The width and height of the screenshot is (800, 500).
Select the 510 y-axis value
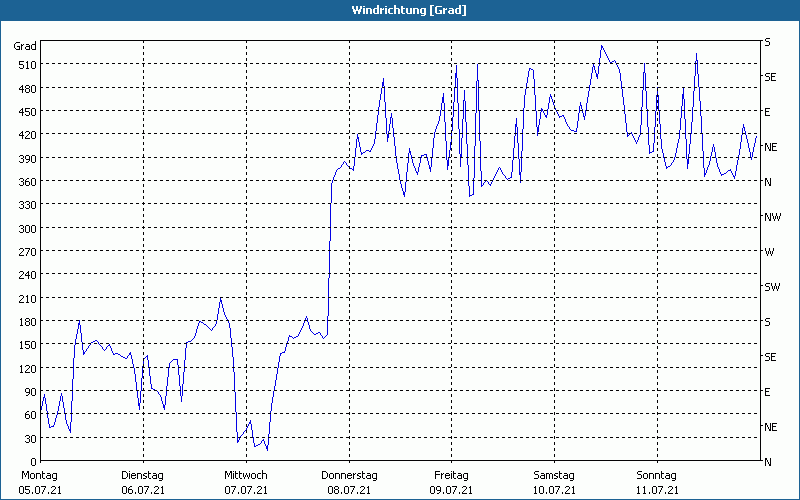tap(28, 65)
